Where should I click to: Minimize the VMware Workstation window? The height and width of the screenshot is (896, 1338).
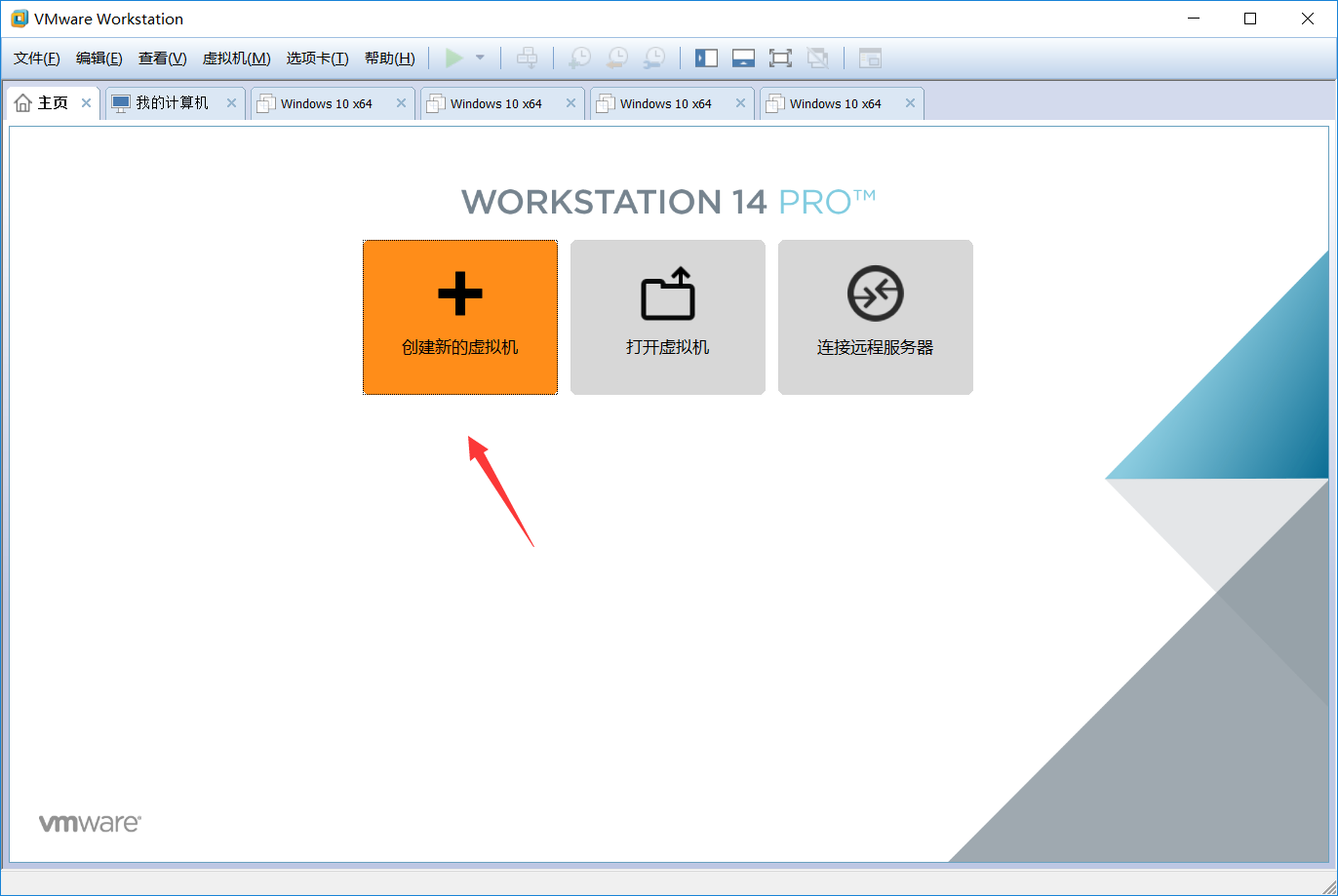coord(1193,19)
